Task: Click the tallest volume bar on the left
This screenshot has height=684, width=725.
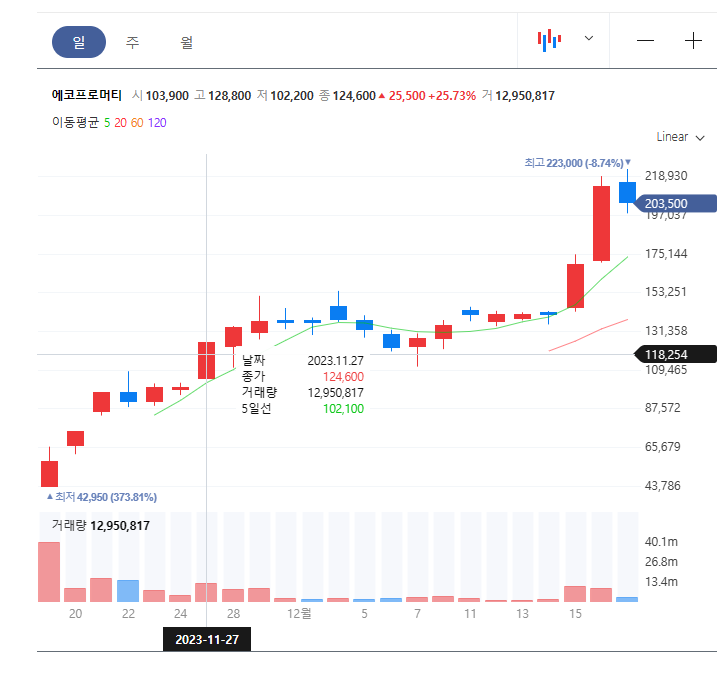Action: [x=49, y=572]
